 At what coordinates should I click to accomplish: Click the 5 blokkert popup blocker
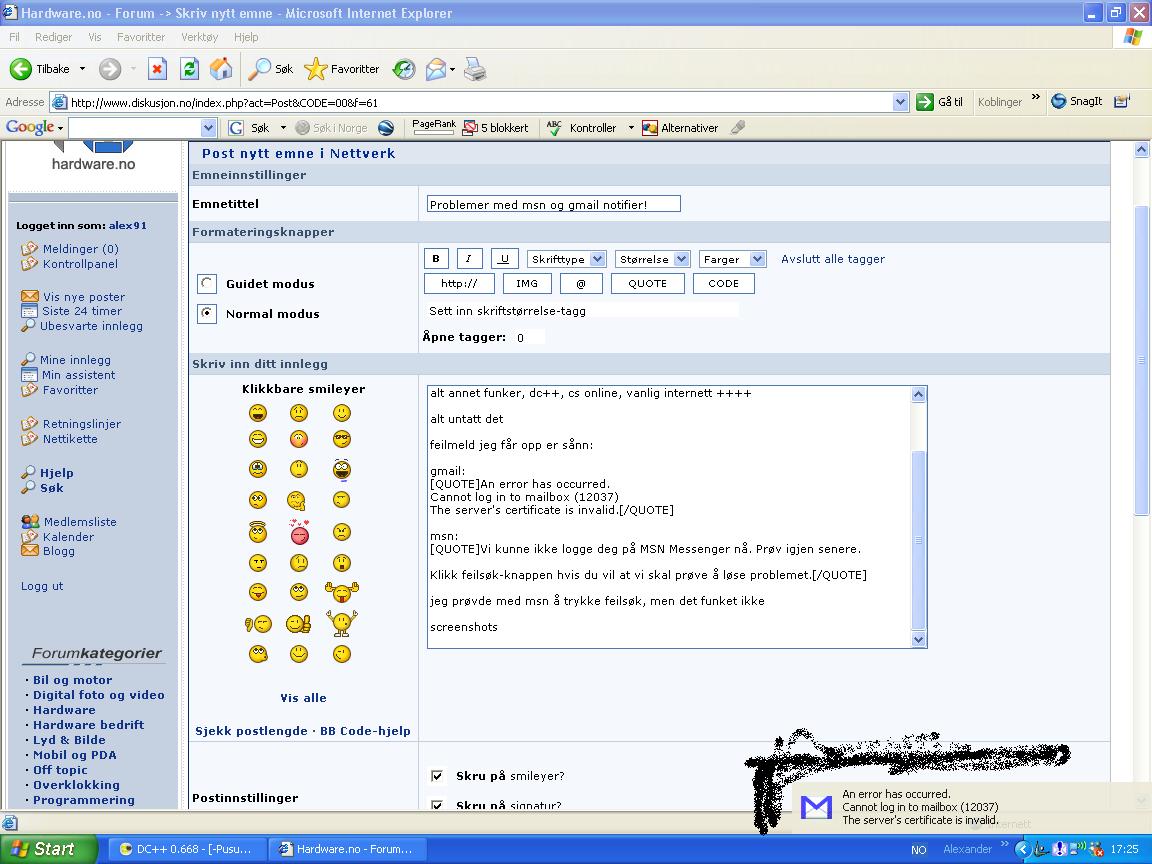click(495, 128)
